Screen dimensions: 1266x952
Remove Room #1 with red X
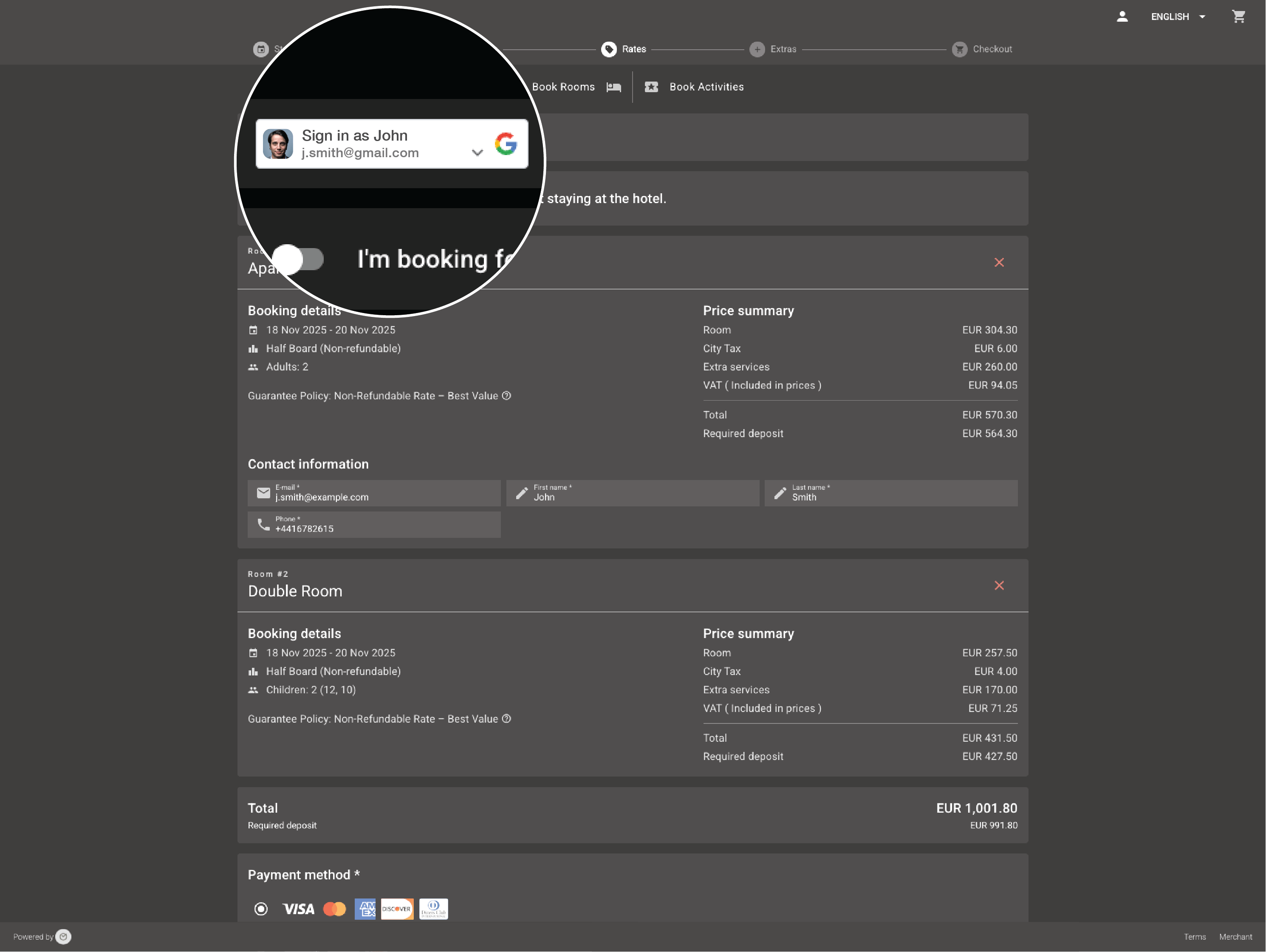pyautogui.click(x=999, y=262)
